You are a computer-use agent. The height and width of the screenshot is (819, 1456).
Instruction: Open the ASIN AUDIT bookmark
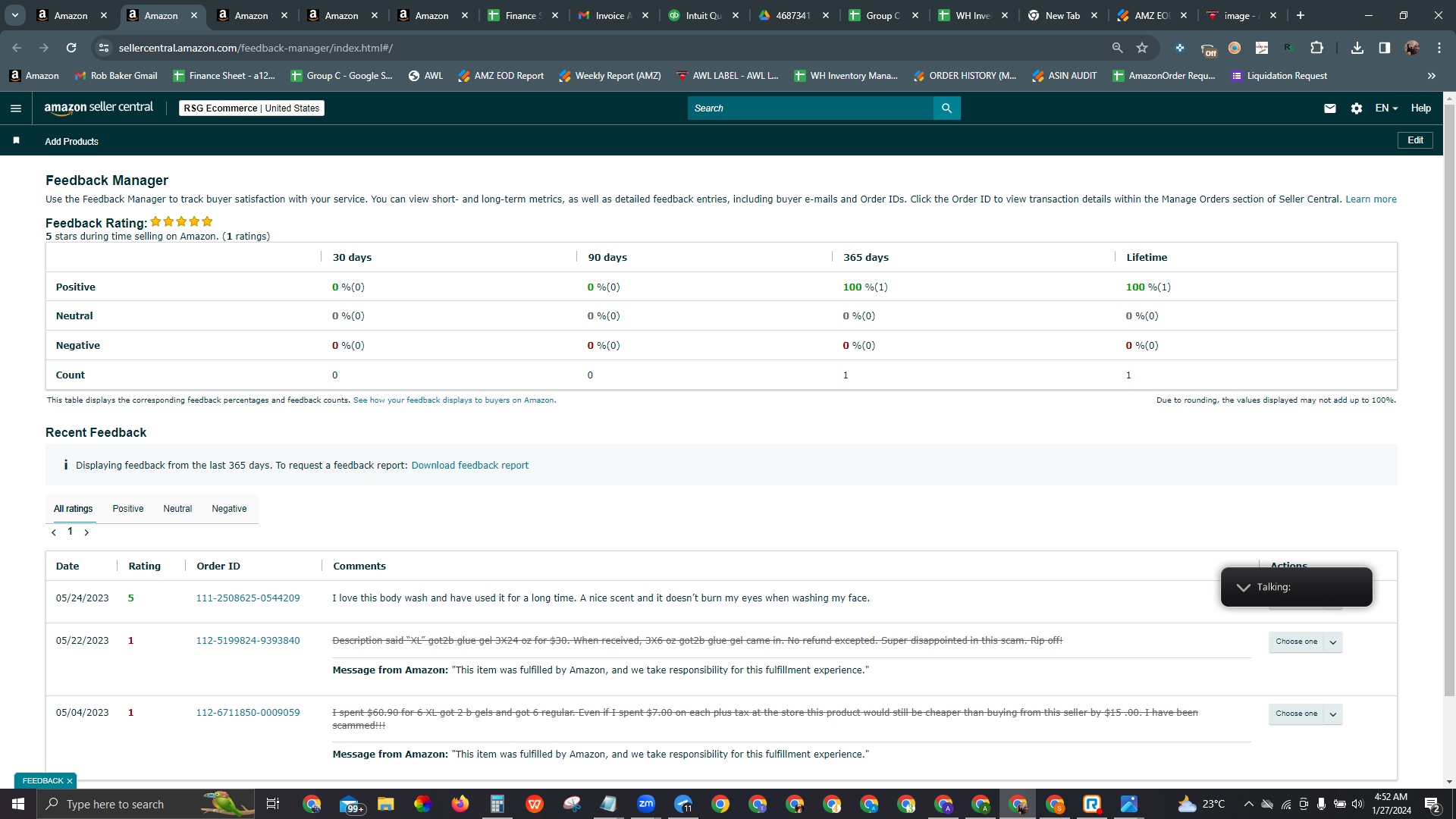pos(1065,76)
